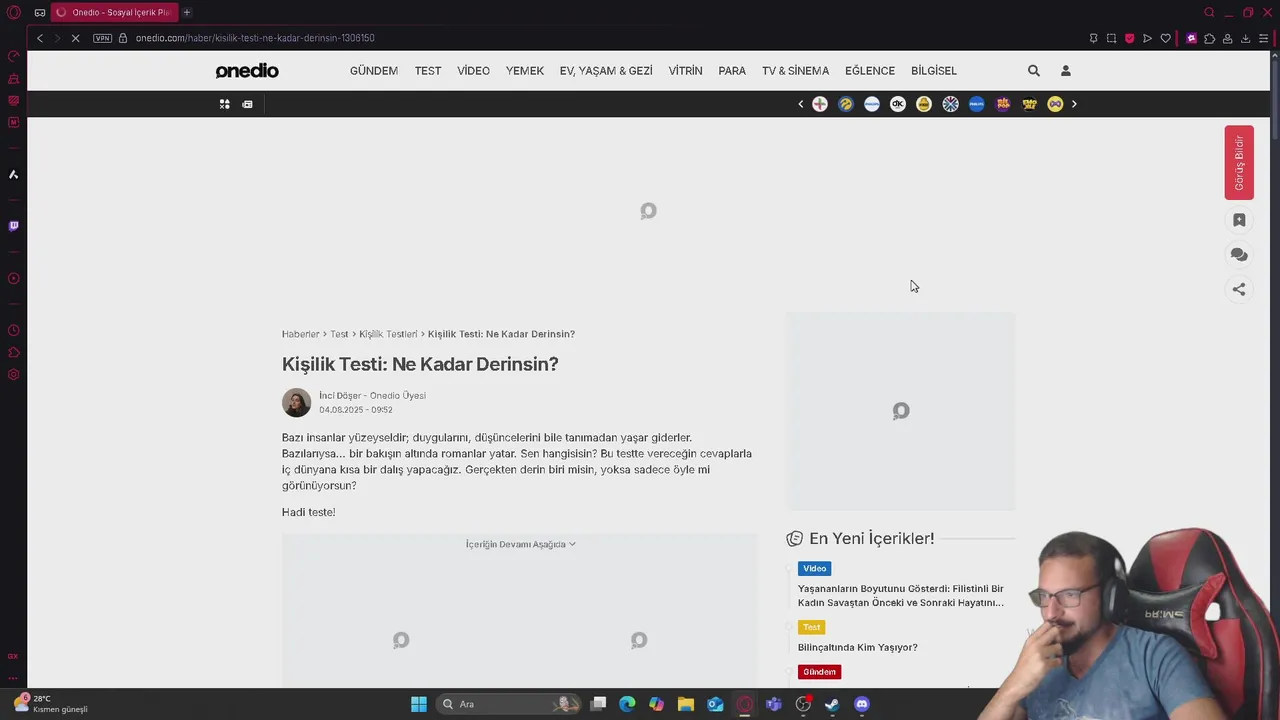Open the user profile icon
This screenshot has width=1280, height=720.
click(1065, 71)
